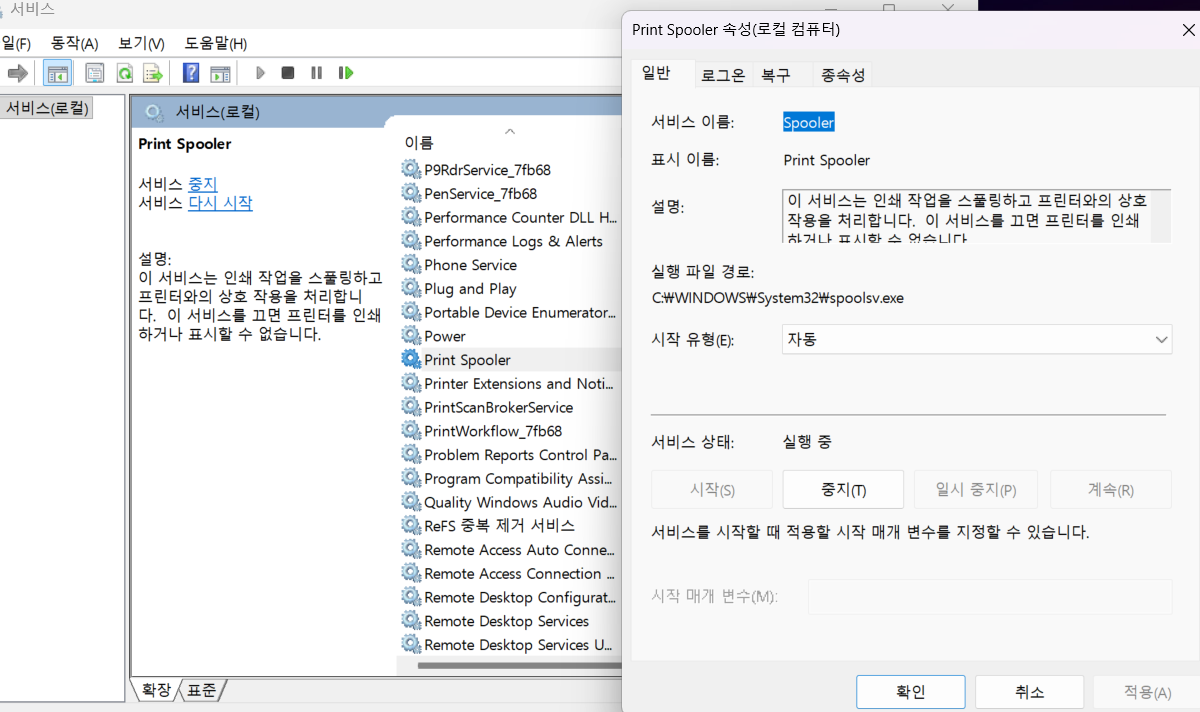The image size is (1200, 712).
Task: Click the stop service square icon
Action: click(288, 73)
